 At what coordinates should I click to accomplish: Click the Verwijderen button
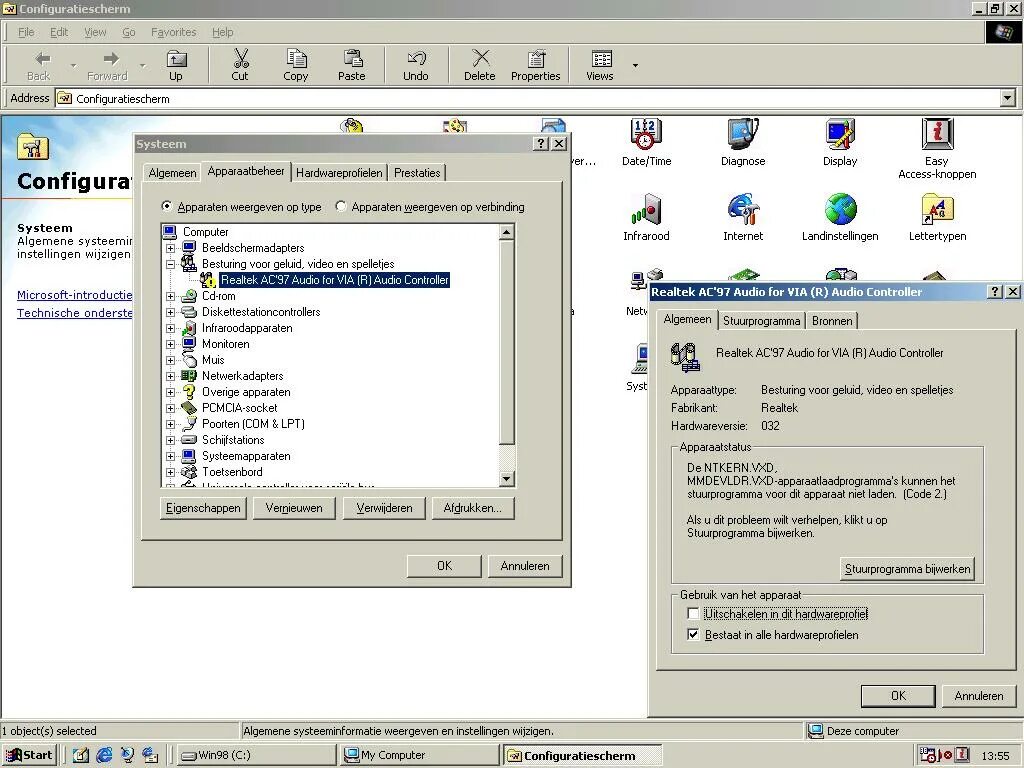[x=384, y=508]
